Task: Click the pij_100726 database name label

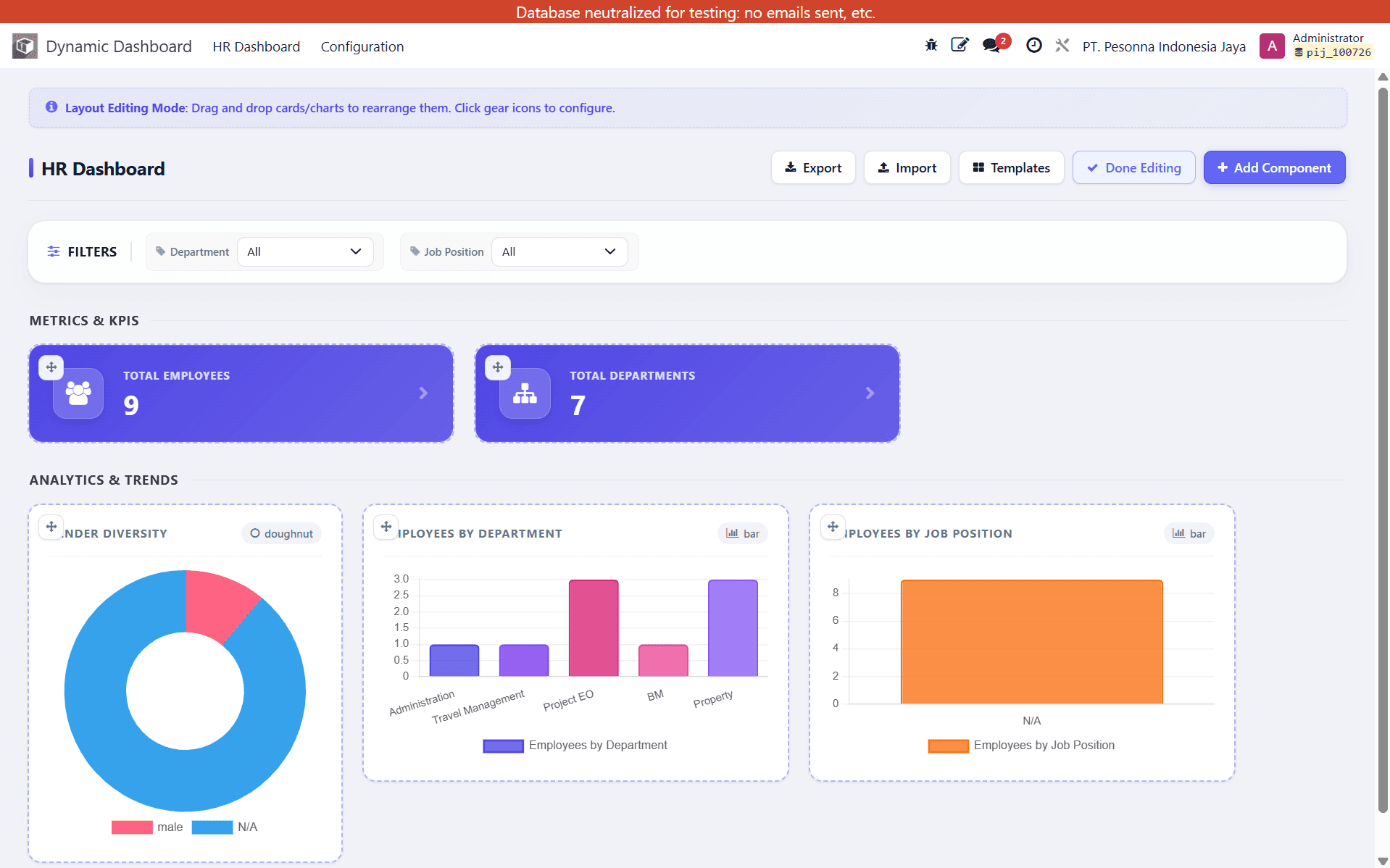Action: point(1332,53)
